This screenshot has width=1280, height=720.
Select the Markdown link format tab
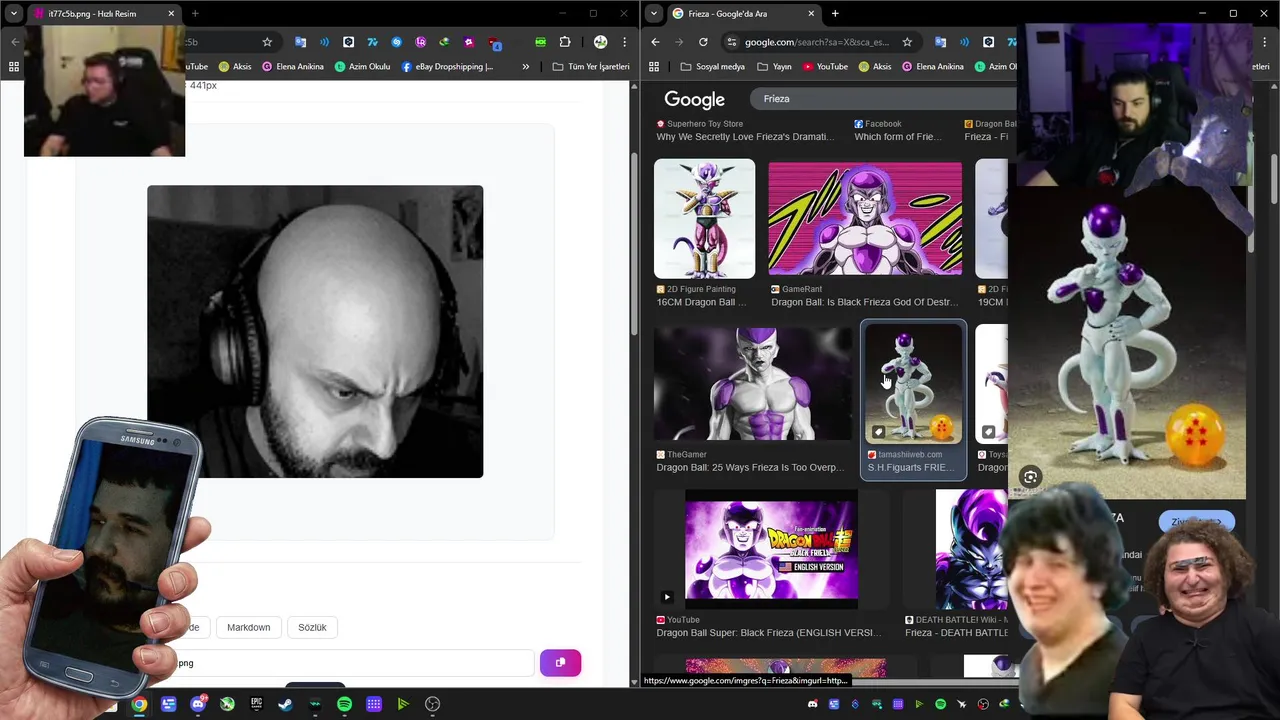tap(248, 627)
